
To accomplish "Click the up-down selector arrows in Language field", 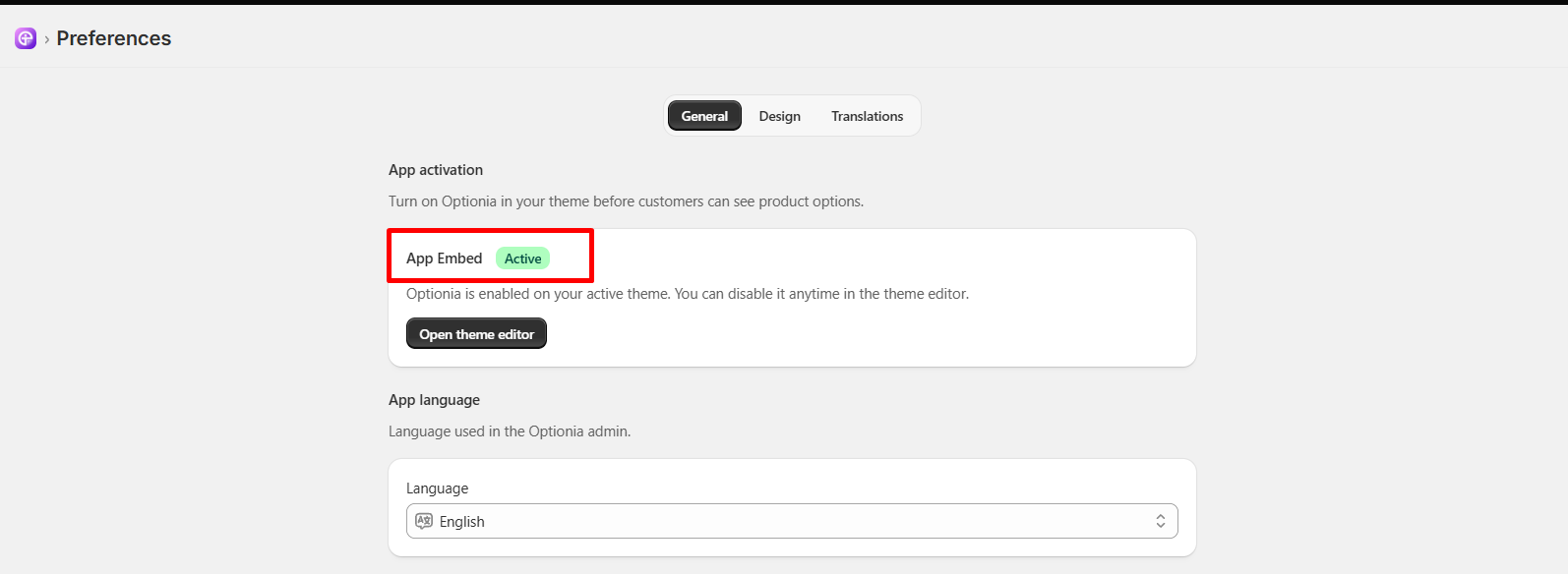I will click(x=1161, y=521).
